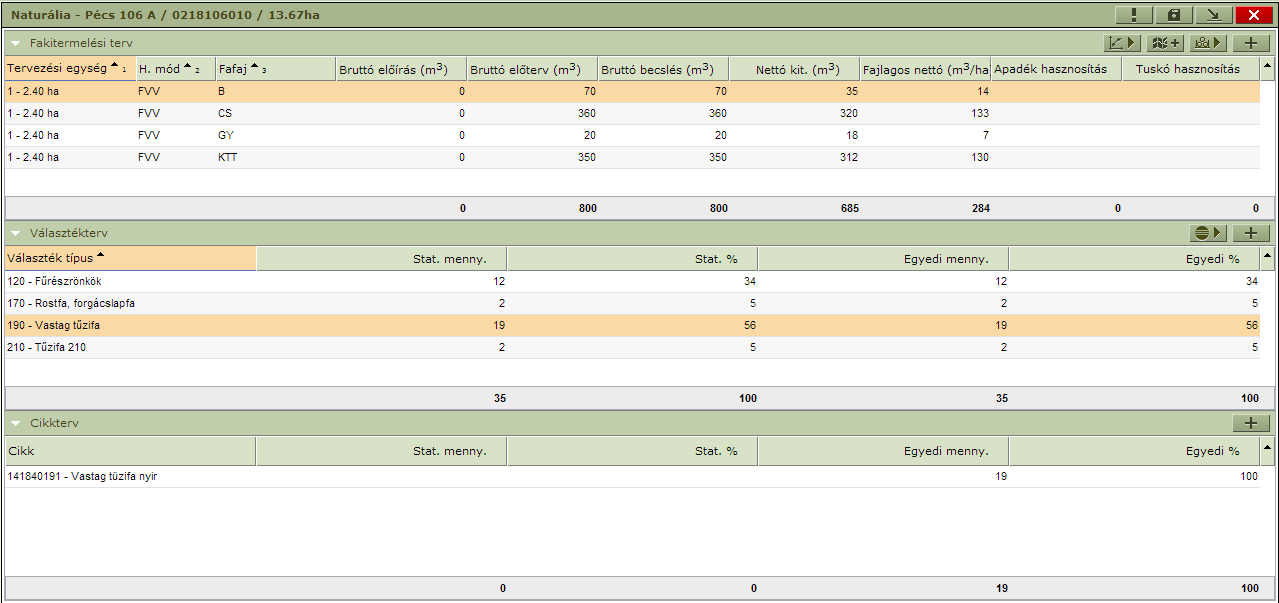Click the Bruttó becslés value 20
The image size is (1279, 603).
tap(720, 135)
